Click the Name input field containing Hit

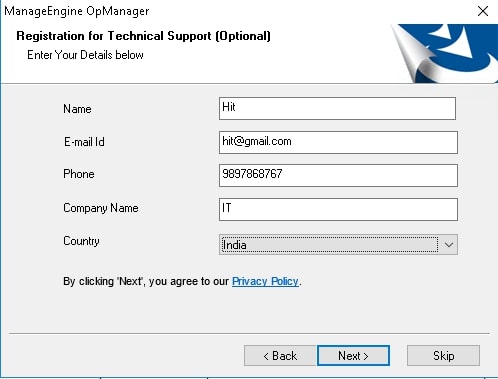(x=337, y=108)
